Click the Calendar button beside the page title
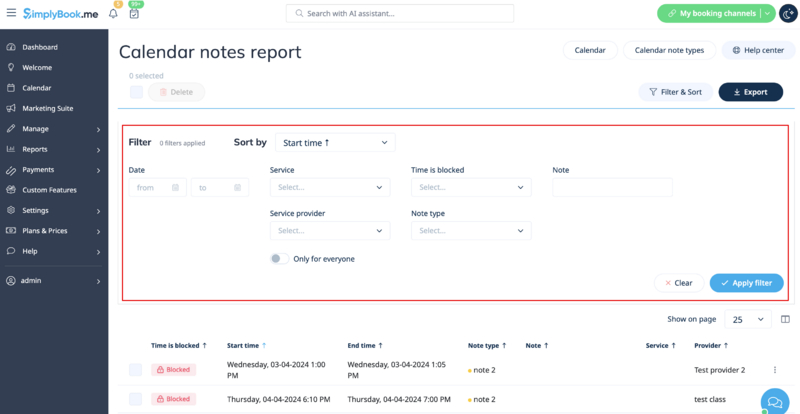 pos(590,51)
